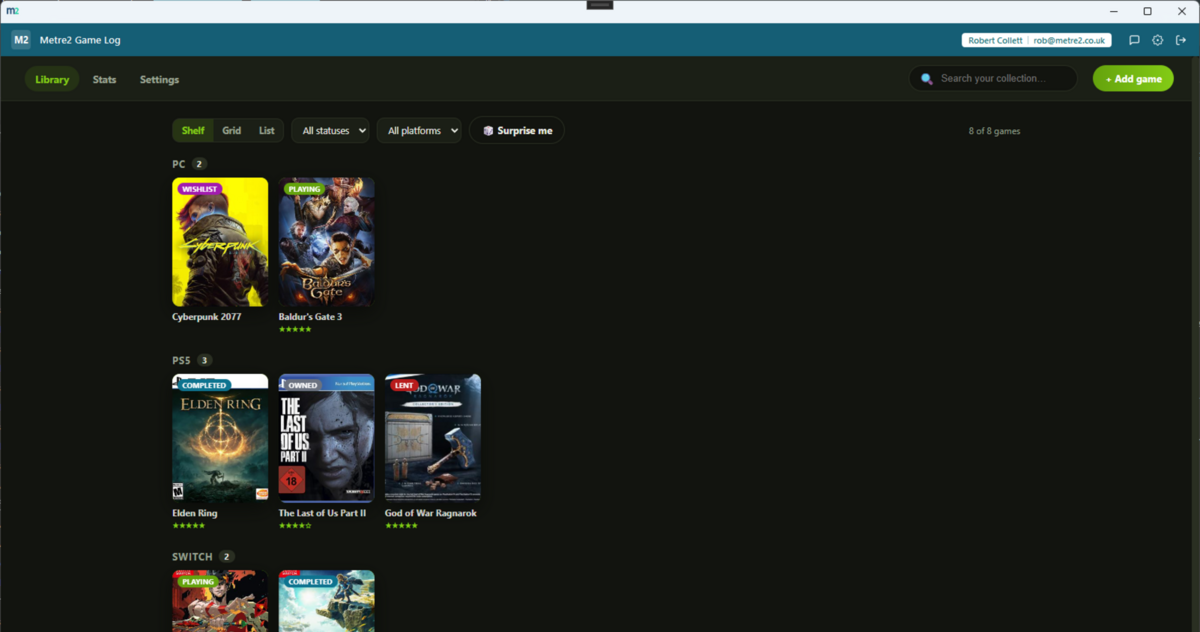This screenshot has width=1200, height=632.
Task: Click the PS5 section heading
Action: (x=181, y=360)
